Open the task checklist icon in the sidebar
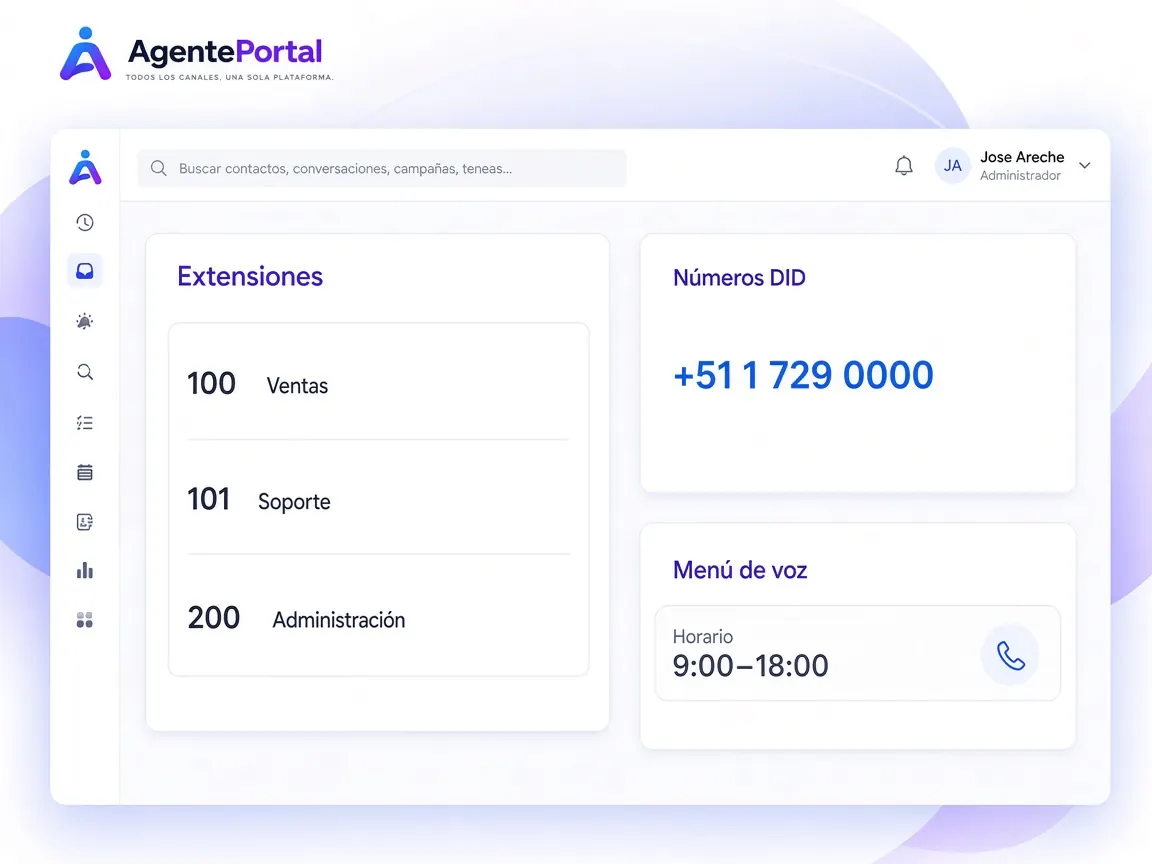The width and height of the screenshot is (1152, 864). [x=85, y=422]
